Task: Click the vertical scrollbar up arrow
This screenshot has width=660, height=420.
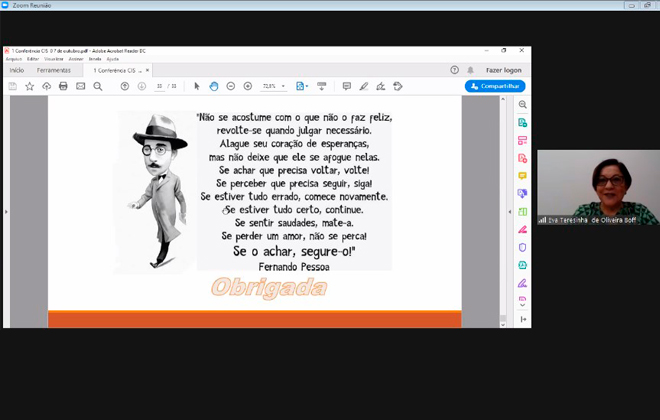Action: click(x=503, y=99)
